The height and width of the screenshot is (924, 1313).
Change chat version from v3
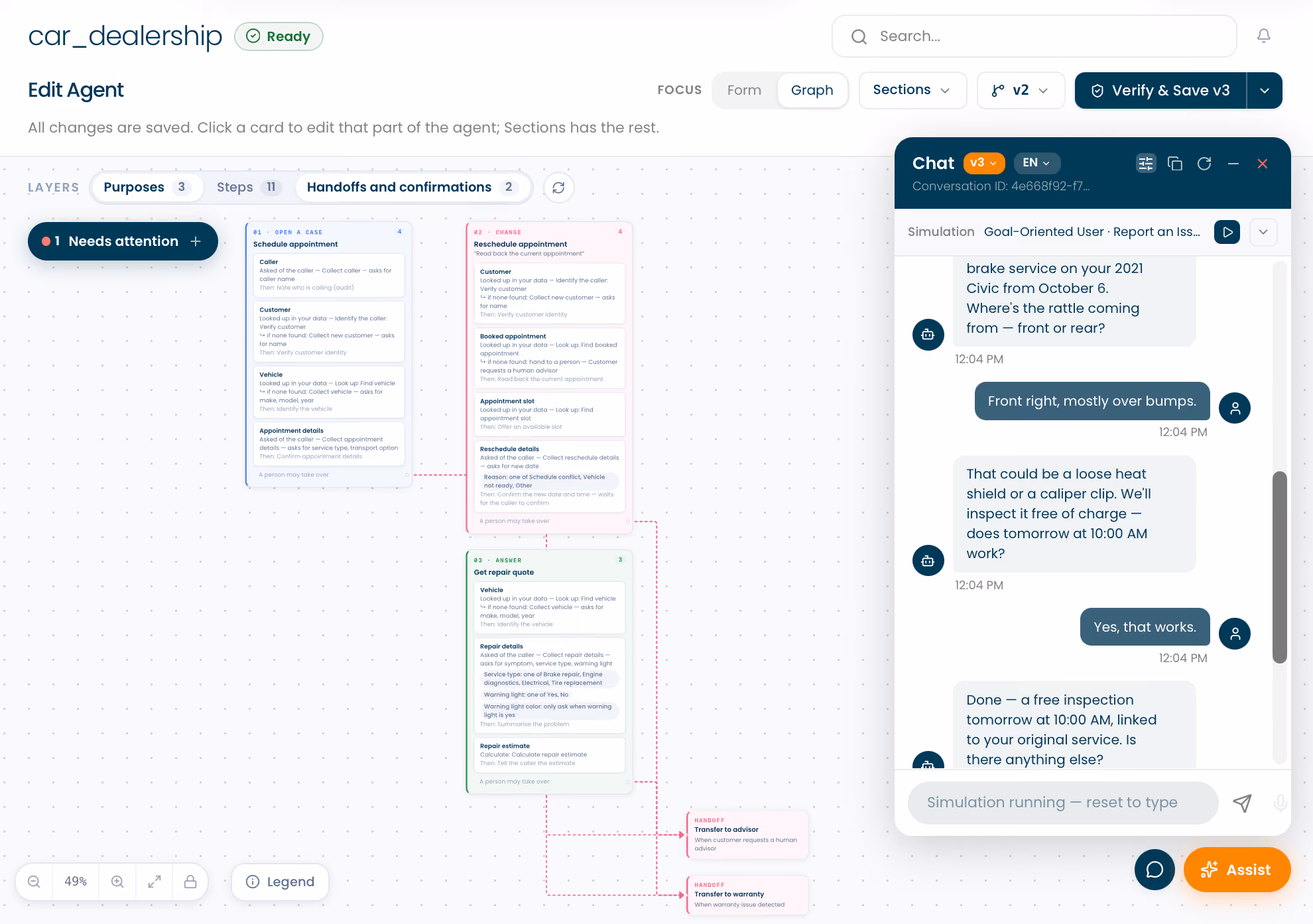tap(984, 163)
